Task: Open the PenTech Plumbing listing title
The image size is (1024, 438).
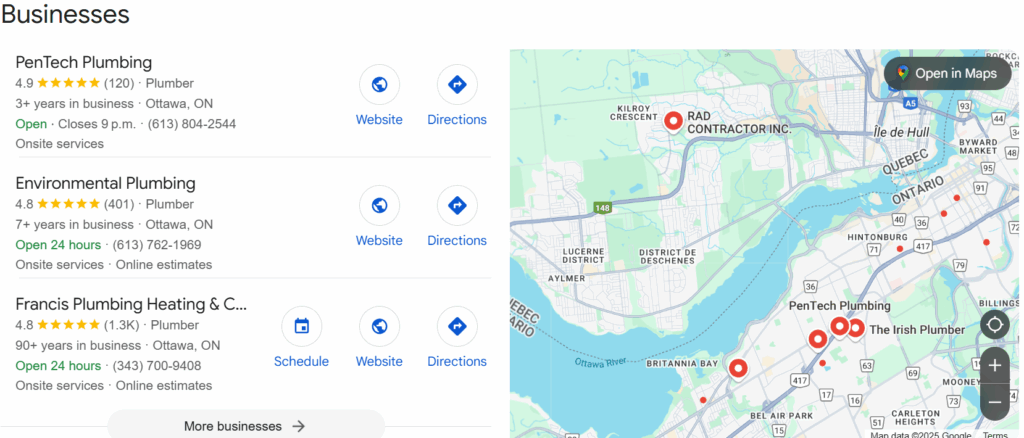Action: point(84,63)
